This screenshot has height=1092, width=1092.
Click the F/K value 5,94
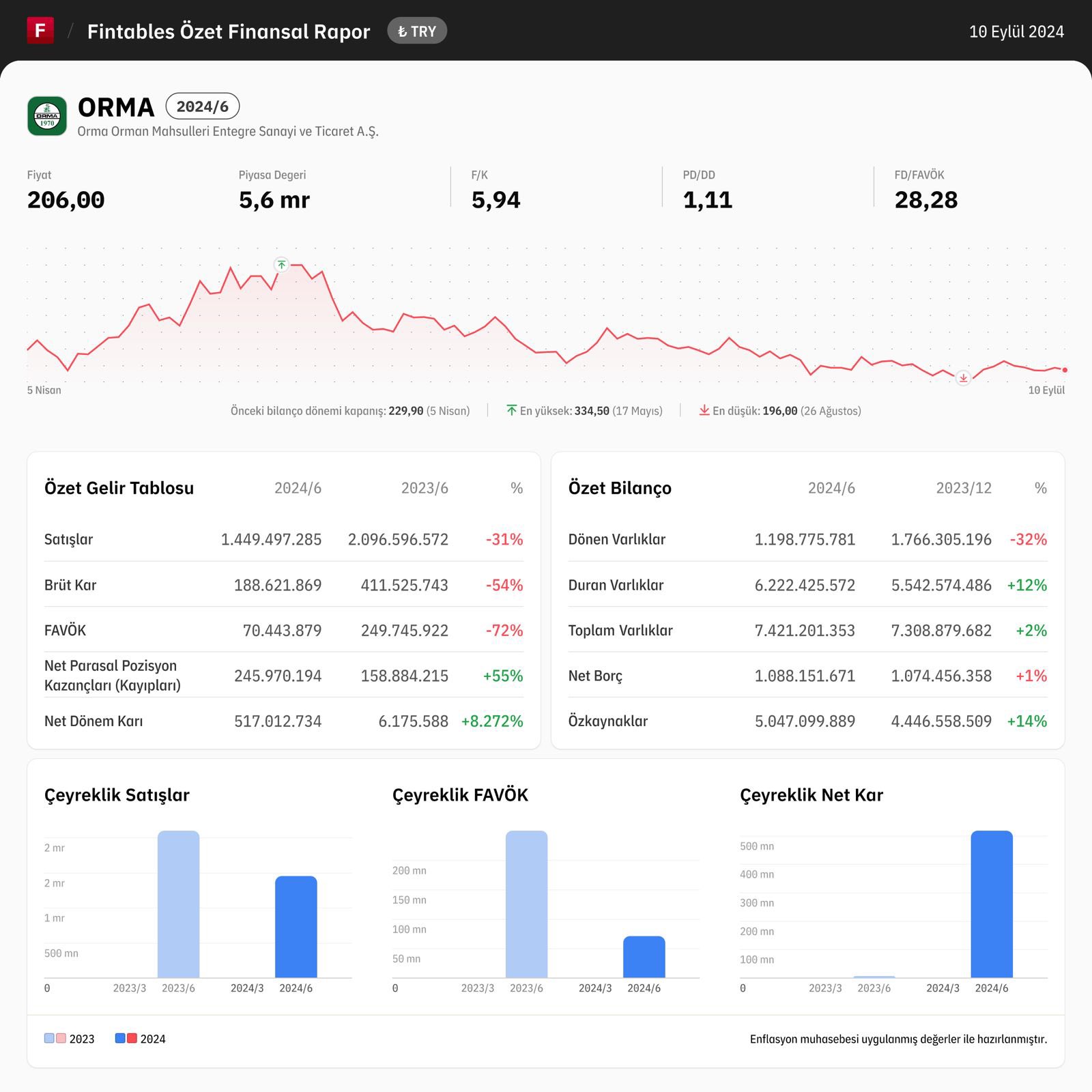(496, 200)
